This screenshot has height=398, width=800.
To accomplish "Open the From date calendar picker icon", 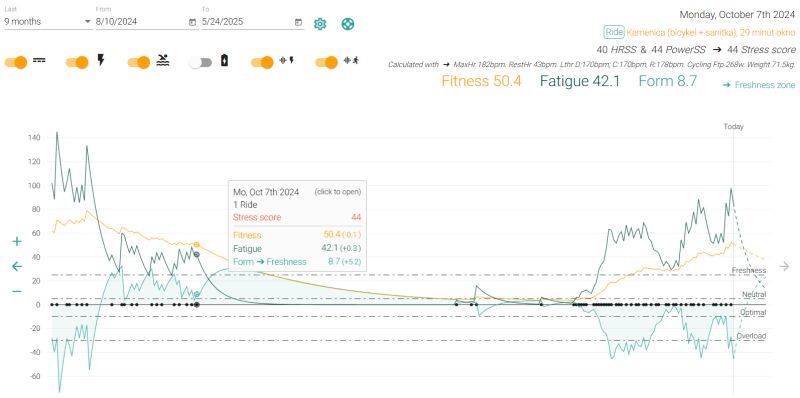I will [192, 22].
